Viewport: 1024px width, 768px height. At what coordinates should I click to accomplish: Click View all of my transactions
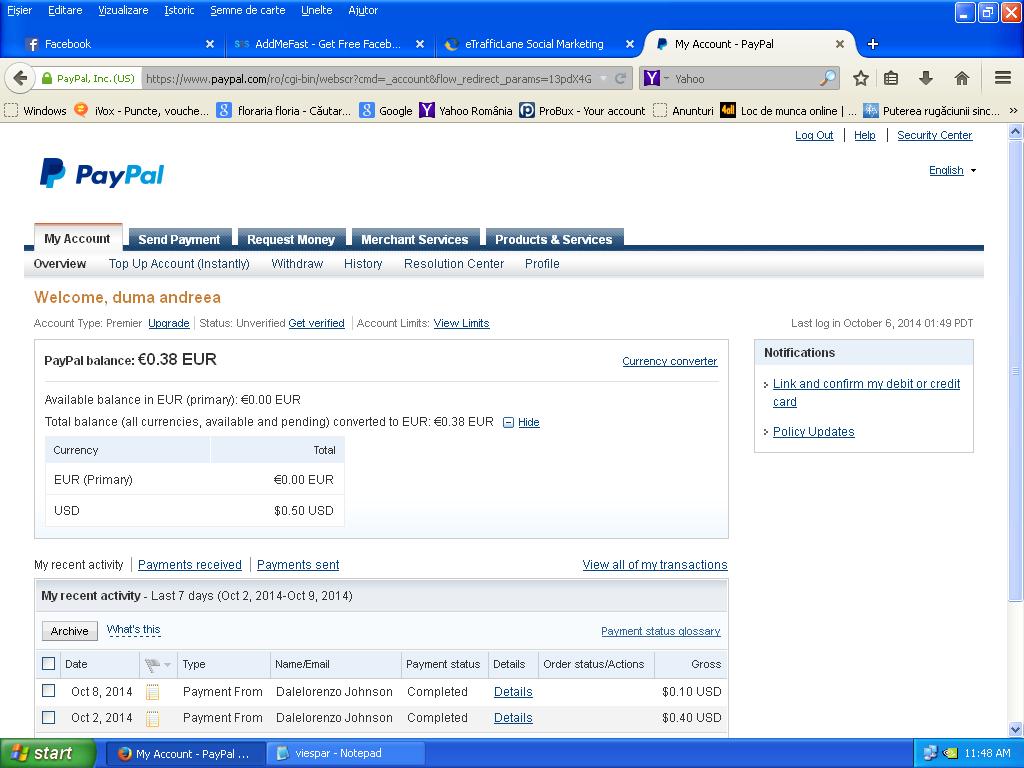coord(655,565)
